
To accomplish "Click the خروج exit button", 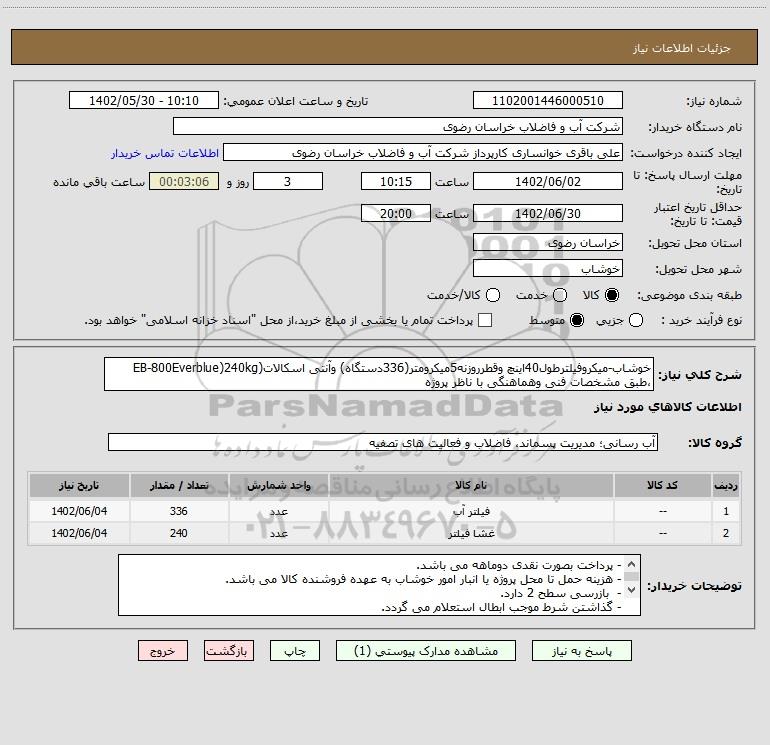I will click(x=163, y=651).
